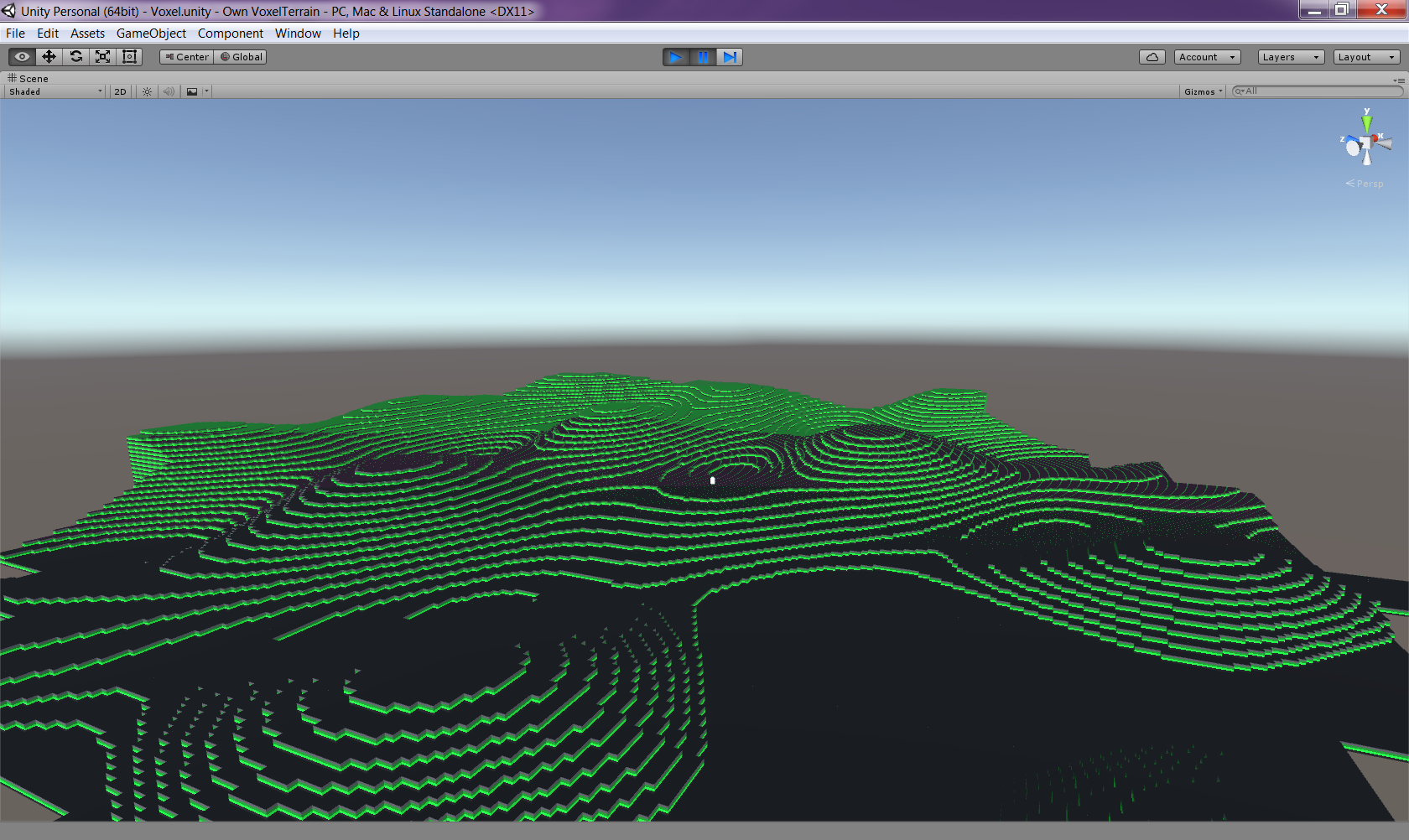1409x840 pixels.
Task: Open the Assets menu
Action: [x=87, y=34]
